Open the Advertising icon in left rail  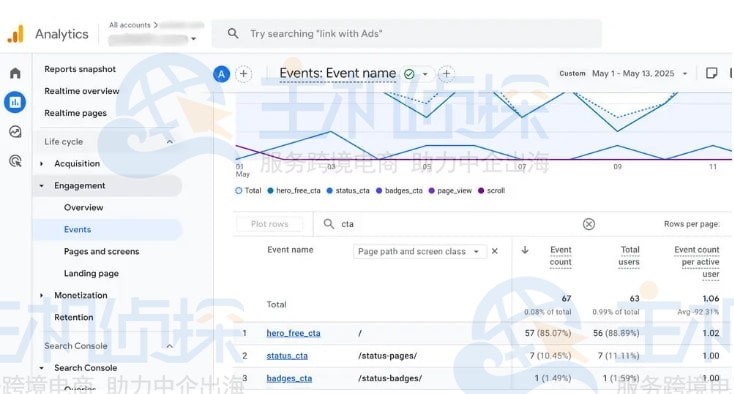15,161
